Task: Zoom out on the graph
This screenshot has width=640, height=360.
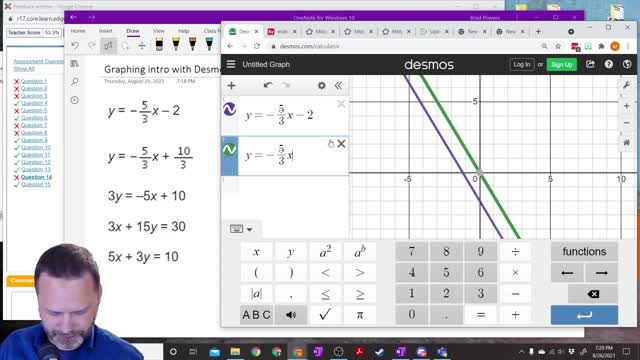Action: click(627, 123)
